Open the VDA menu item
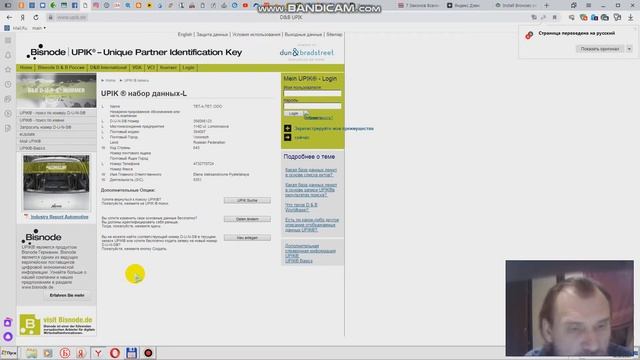Screen dimensions: 640x360 (137, 68)
